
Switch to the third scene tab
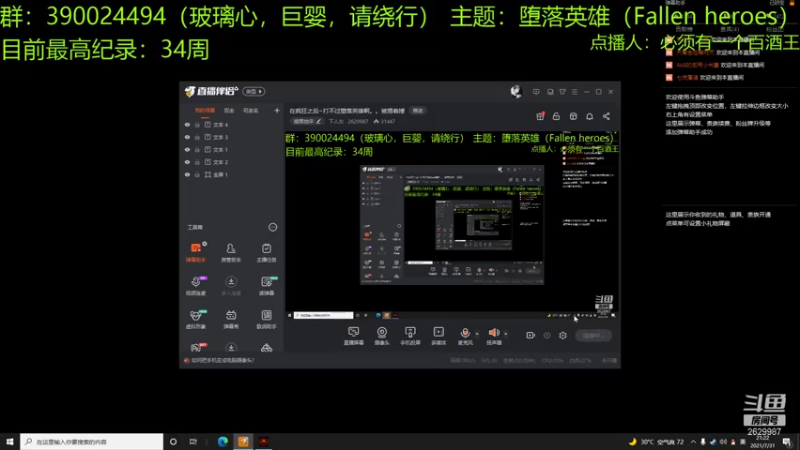[x=251, y=110]
